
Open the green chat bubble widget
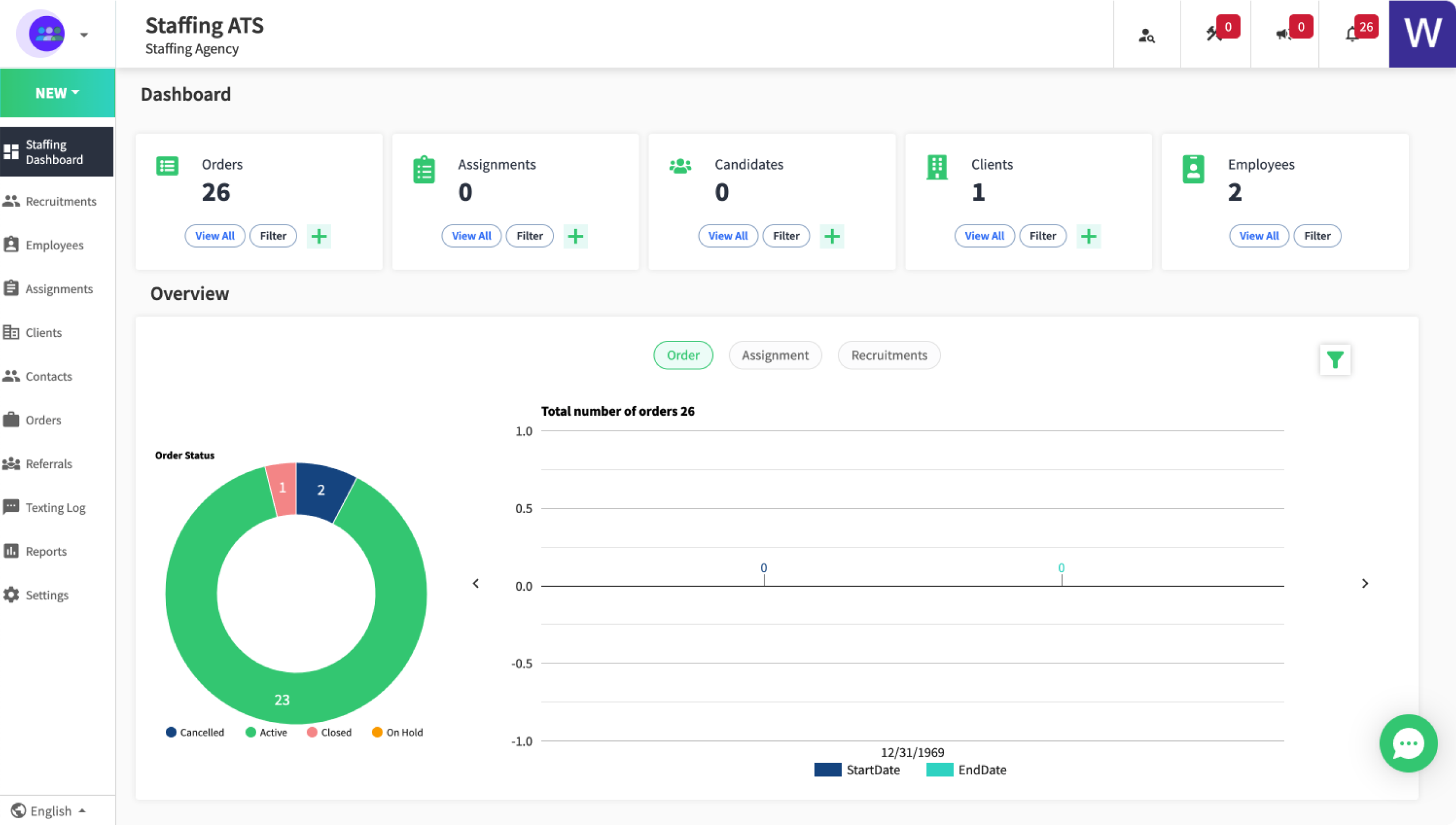tap(1408, 743)
